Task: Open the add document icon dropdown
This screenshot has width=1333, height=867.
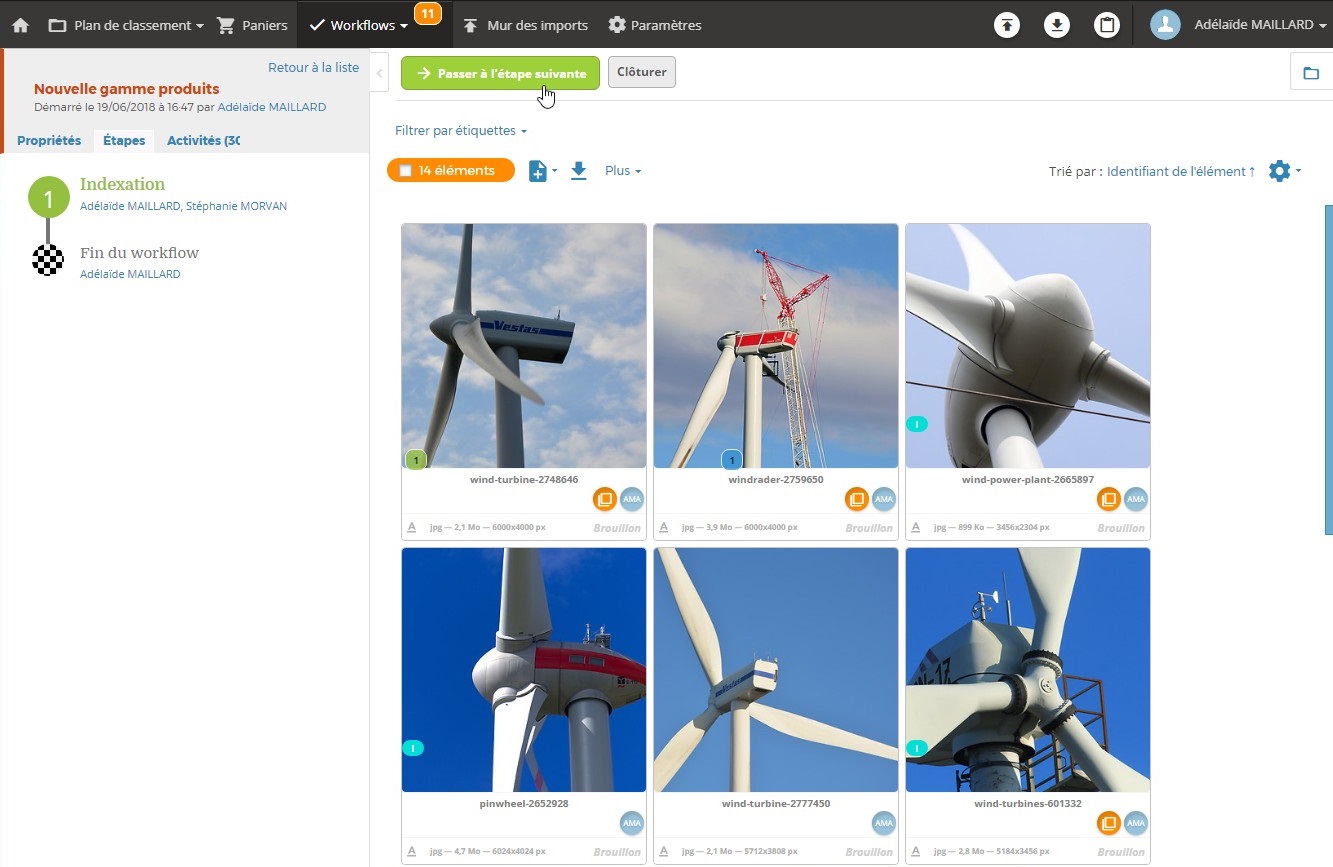Action: pos(542,171)
